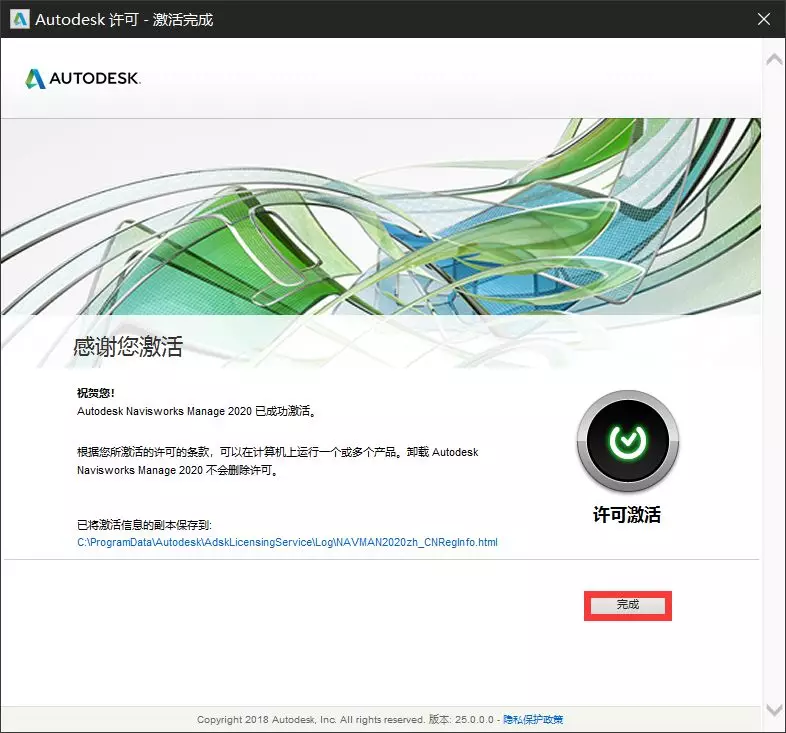Click the green license activated checkmark icon
Image resolution: width=786 pixels, height=733 pixels.
[x=628, y=441]
